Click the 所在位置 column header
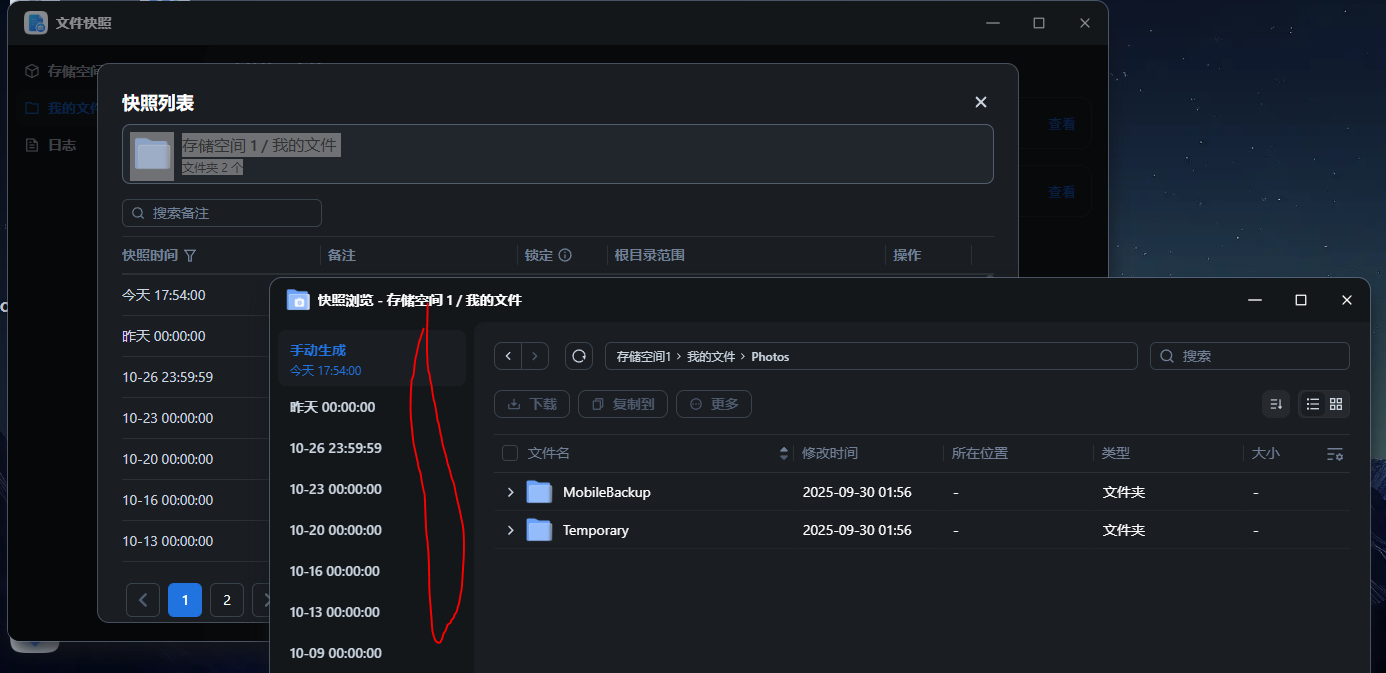The height and width of the screenshot is (673, 1386). point(980,453)
